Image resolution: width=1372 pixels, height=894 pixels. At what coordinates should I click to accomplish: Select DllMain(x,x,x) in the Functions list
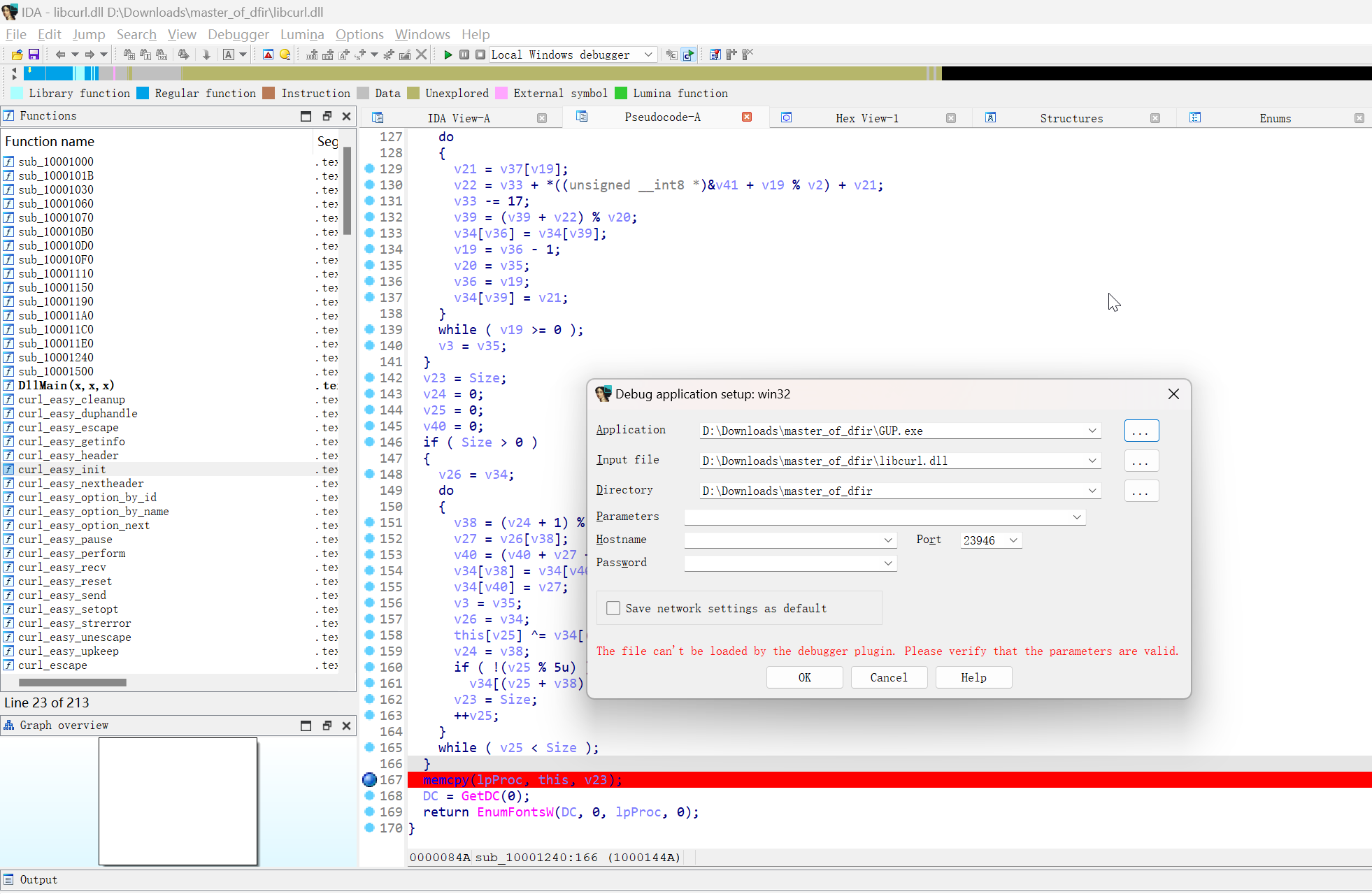pos(66,385)
